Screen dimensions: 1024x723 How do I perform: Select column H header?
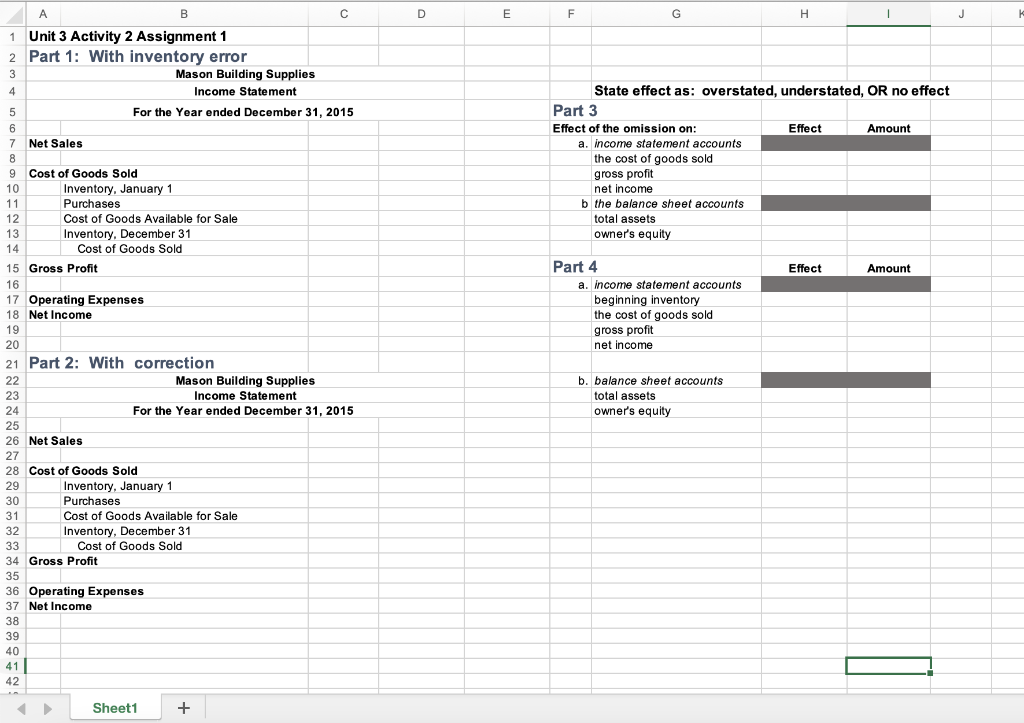point(804,14)
